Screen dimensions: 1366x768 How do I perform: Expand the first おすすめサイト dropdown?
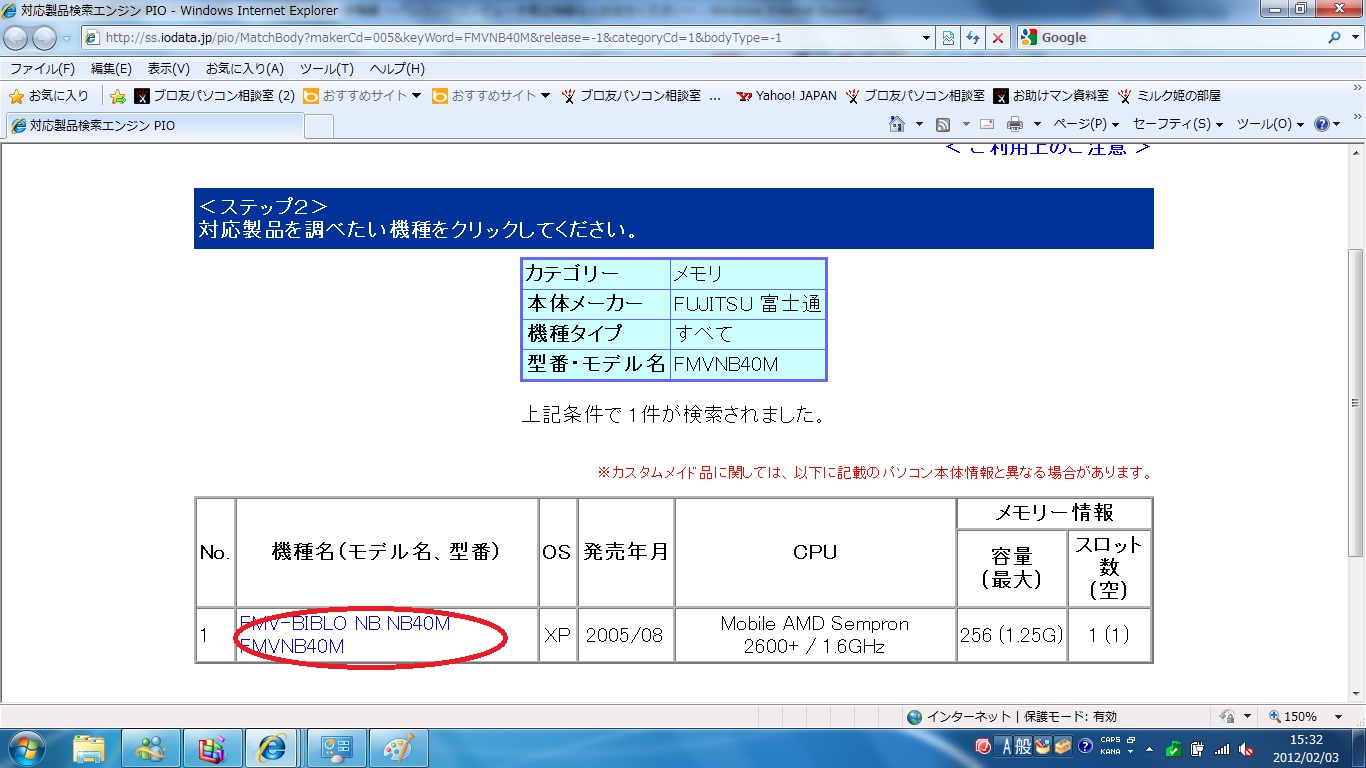pyautogui.click(x=417, y=96)
